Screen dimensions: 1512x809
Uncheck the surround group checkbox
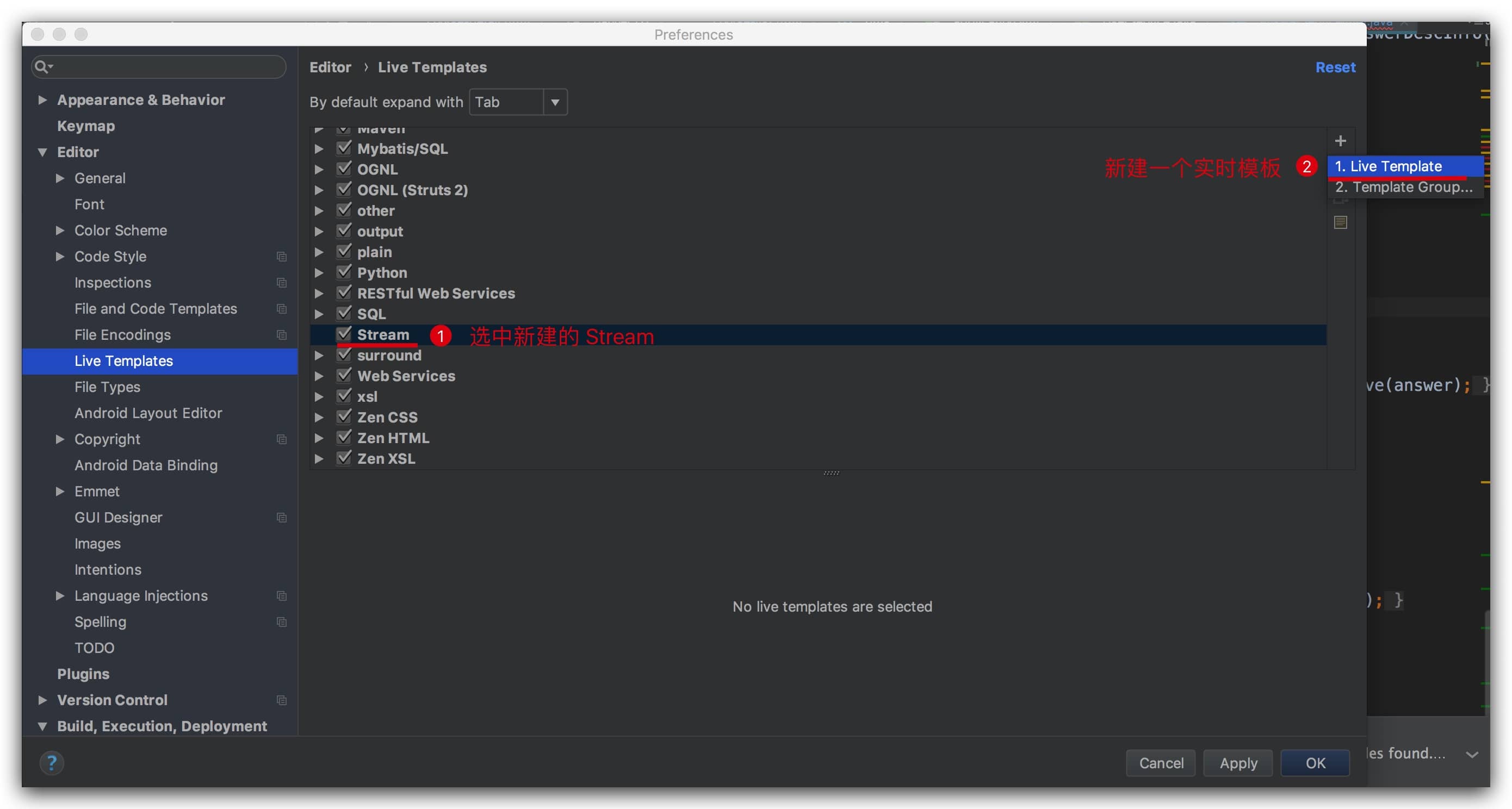344,354
